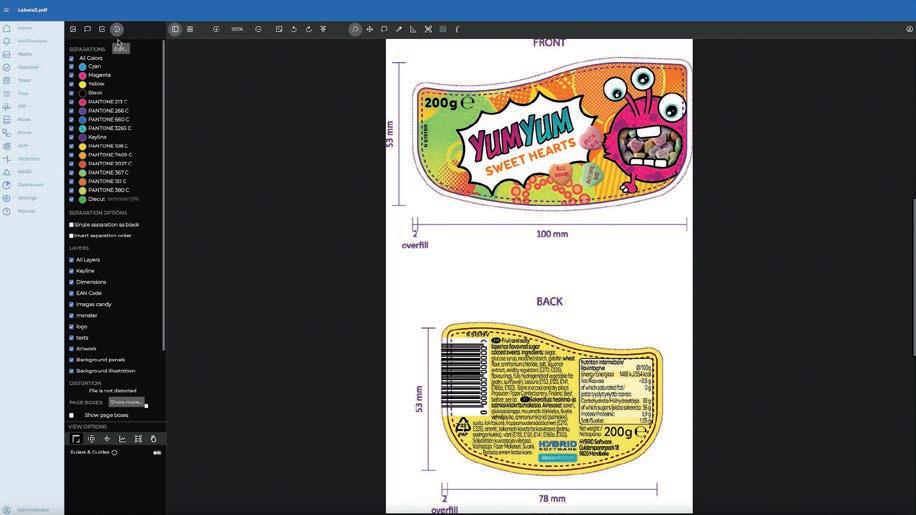Select the Background illustration layer text
This screenshot has height=515, width=916.
point(106,371)
